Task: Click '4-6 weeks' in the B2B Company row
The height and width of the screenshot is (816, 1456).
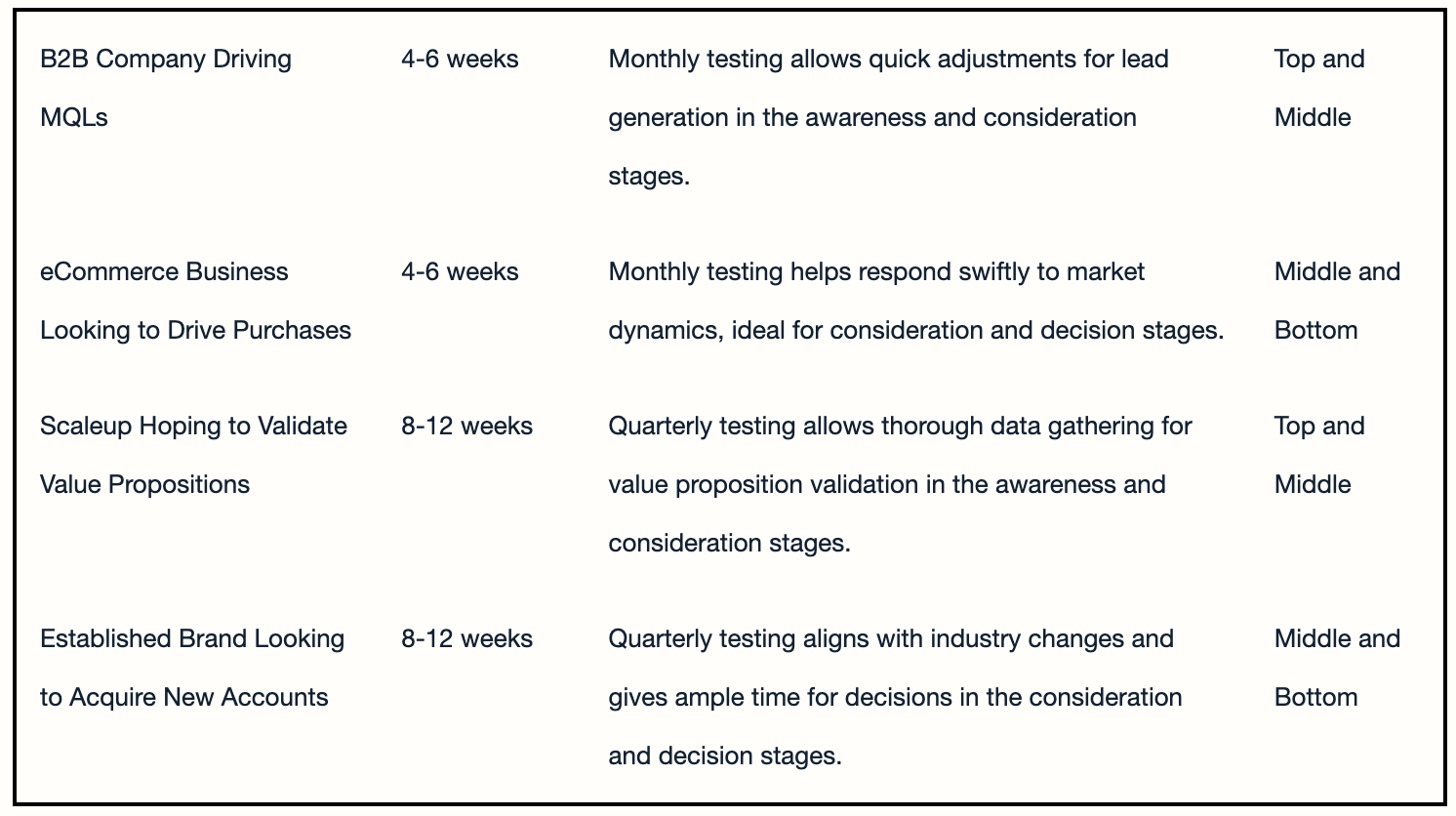Action: click(460, 60)
